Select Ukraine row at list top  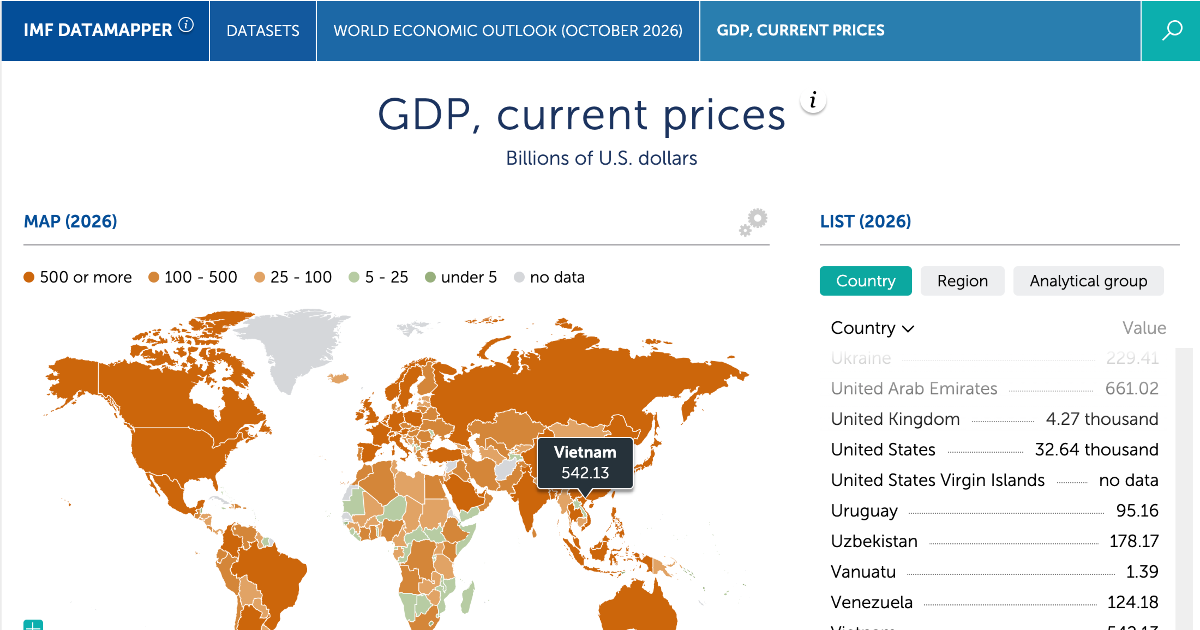995,358
